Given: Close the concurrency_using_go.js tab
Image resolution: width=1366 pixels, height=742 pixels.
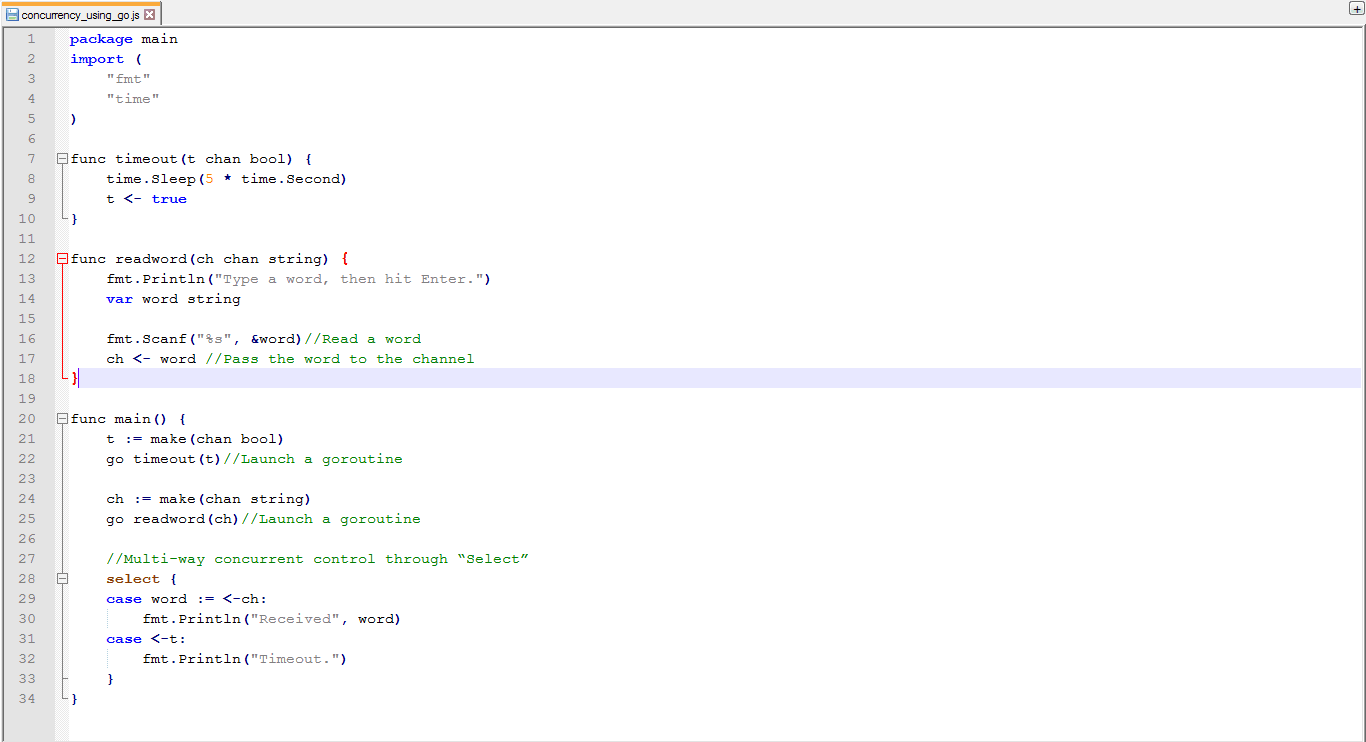Looking at the screenshot, I should coord(150,14).
